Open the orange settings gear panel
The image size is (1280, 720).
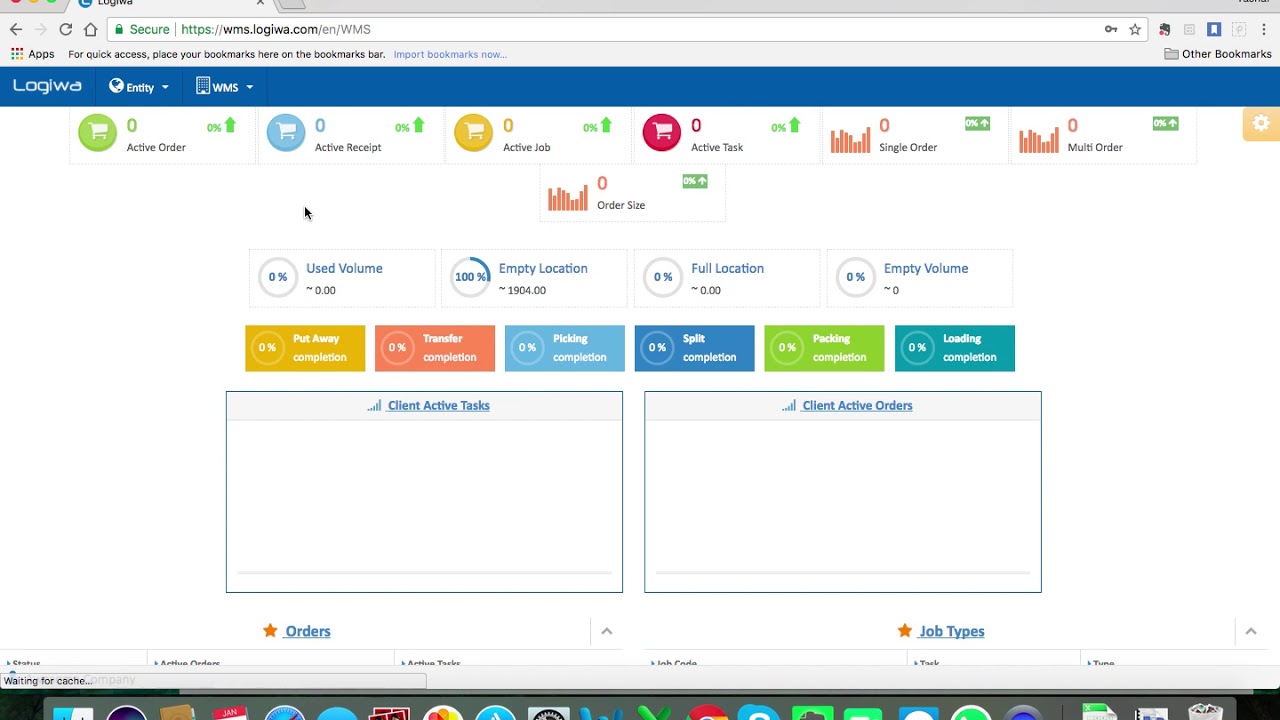click(1261, 124)
